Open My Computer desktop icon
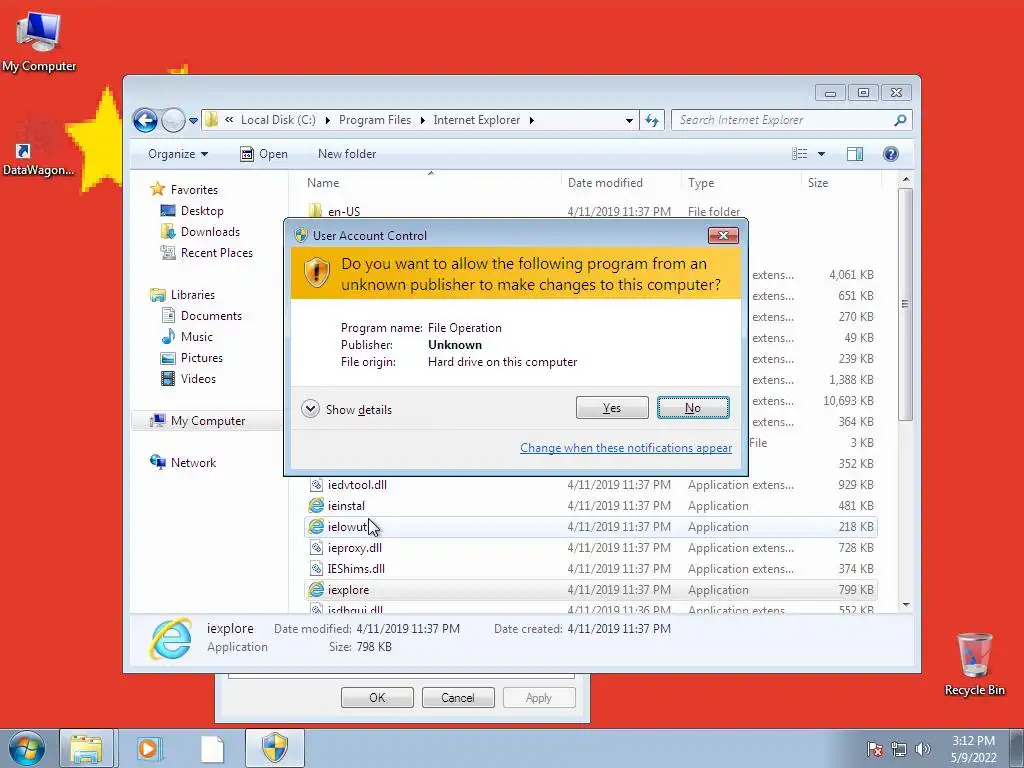 (39, 40)
